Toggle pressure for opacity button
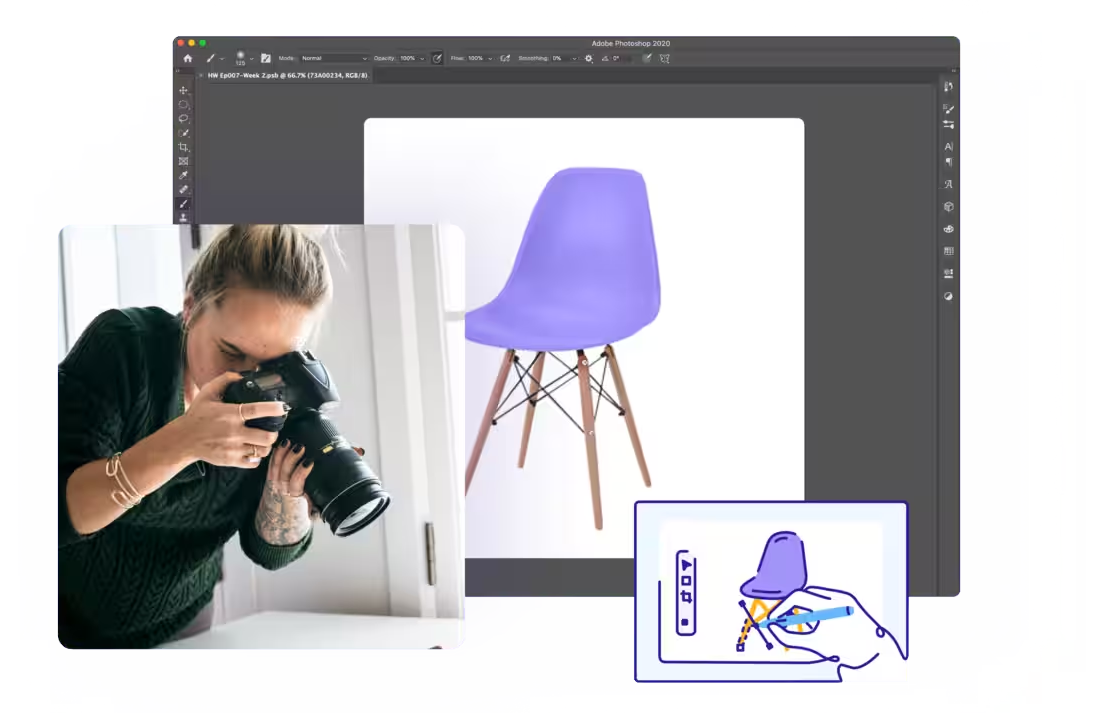Image resolution: width=1100 pixels, height=713 pixels. pos(436,58)
